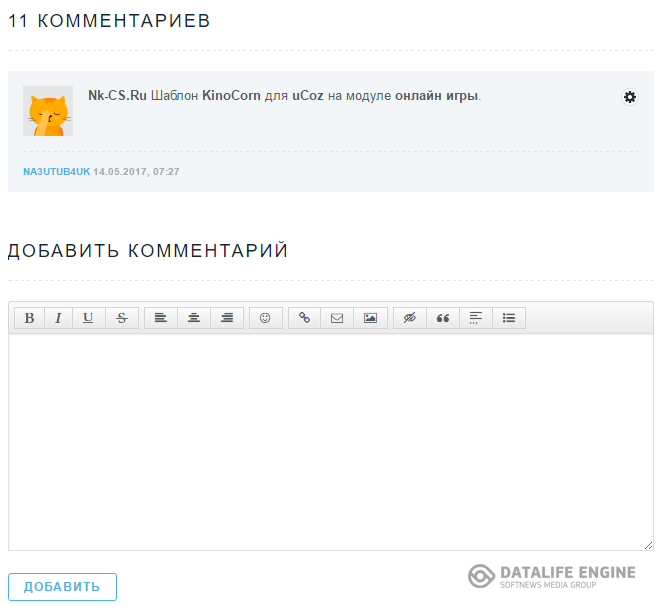
Task: Apply strikethrough formatting button
Action: (122, 318)
